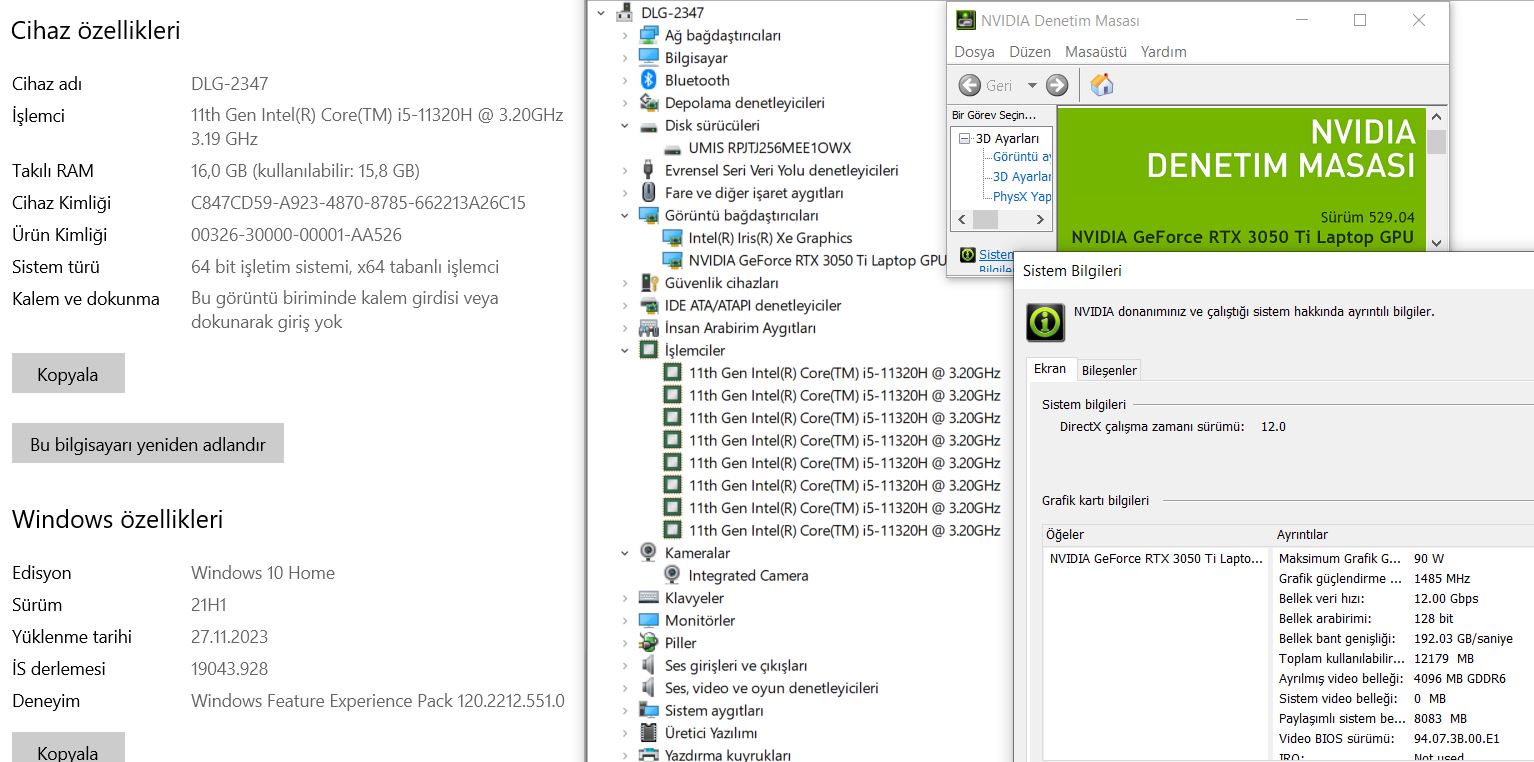Image resolution: width=1534 pixels, height=762 pixels.
Task: Select NVIDIA GeForce RTX 3050 Ti Laptop GPU in tree
Action: point(817,260)
